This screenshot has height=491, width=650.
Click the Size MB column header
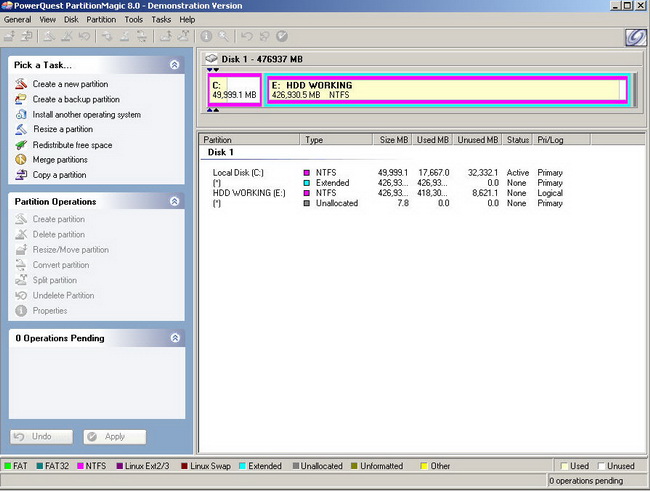click(x=393, y=140)
